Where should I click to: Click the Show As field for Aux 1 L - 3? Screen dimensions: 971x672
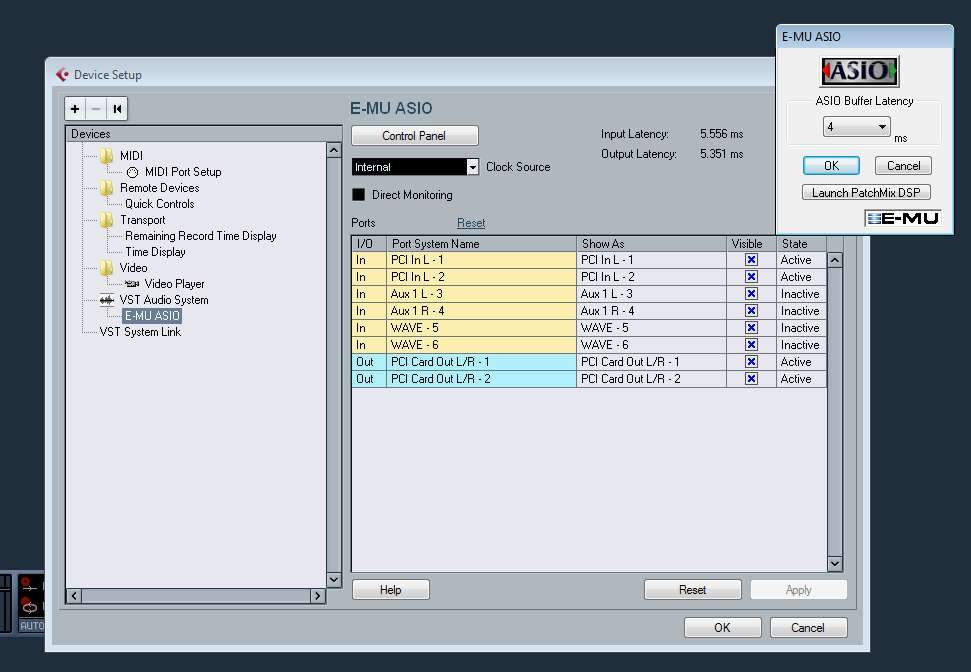click(651, 294)
